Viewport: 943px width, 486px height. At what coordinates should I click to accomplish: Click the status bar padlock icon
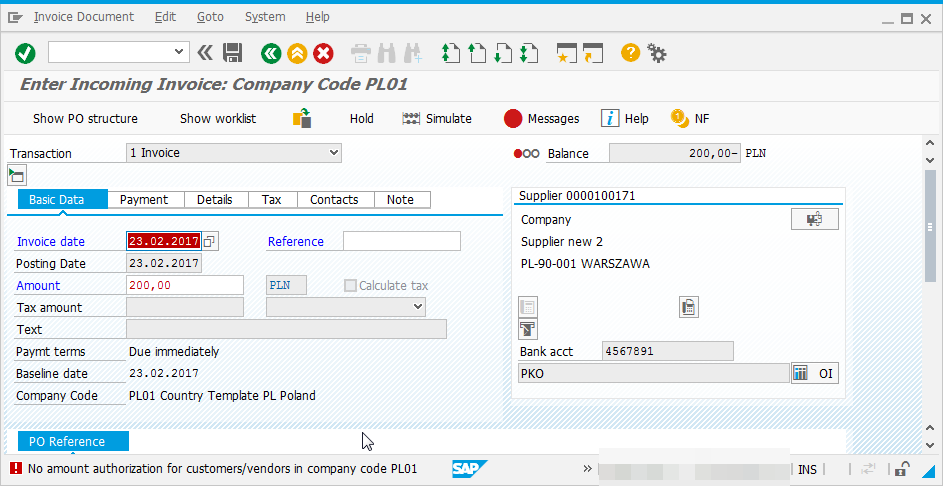point(901,469)
